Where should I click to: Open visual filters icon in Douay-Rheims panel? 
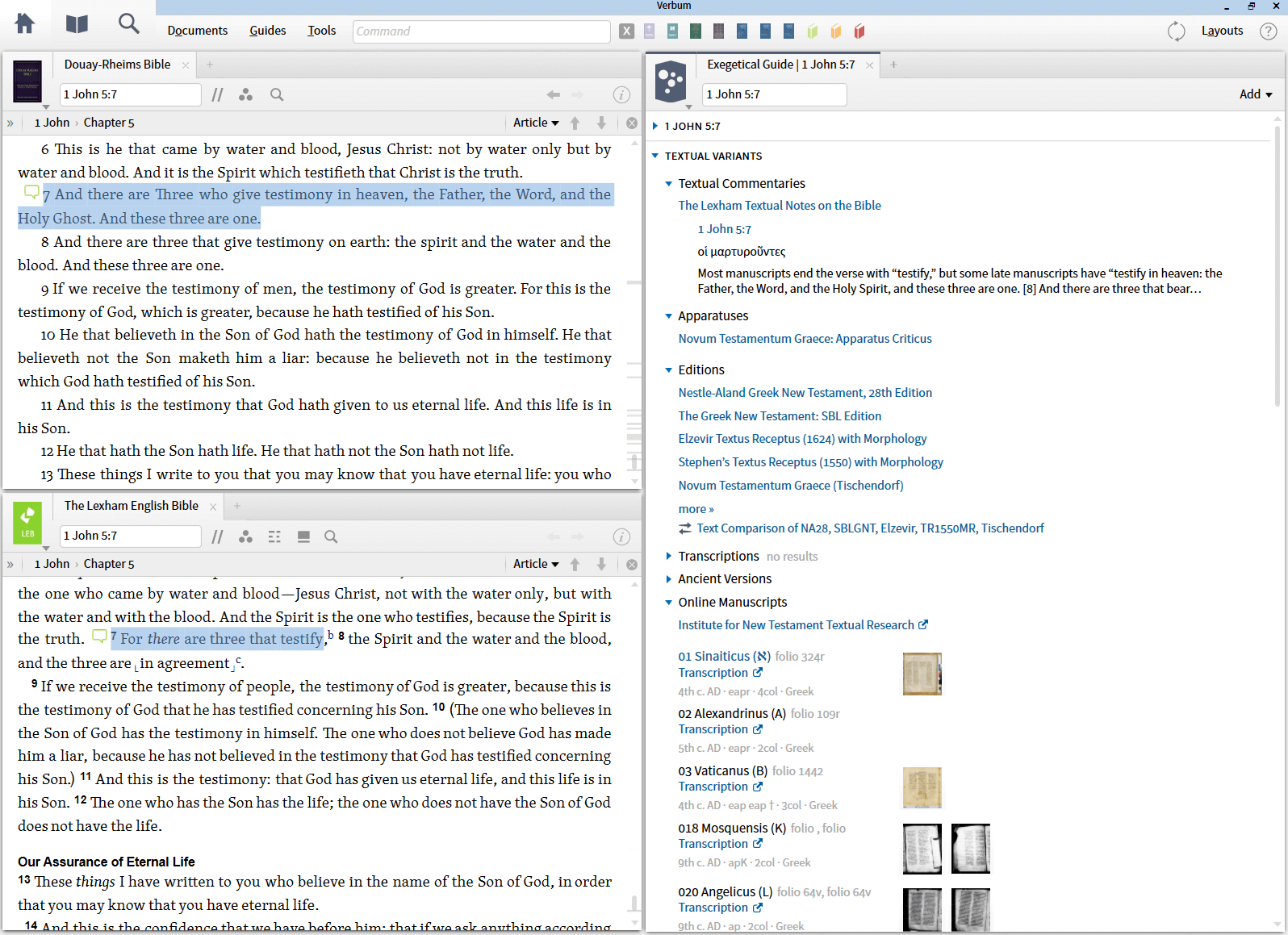246,95
